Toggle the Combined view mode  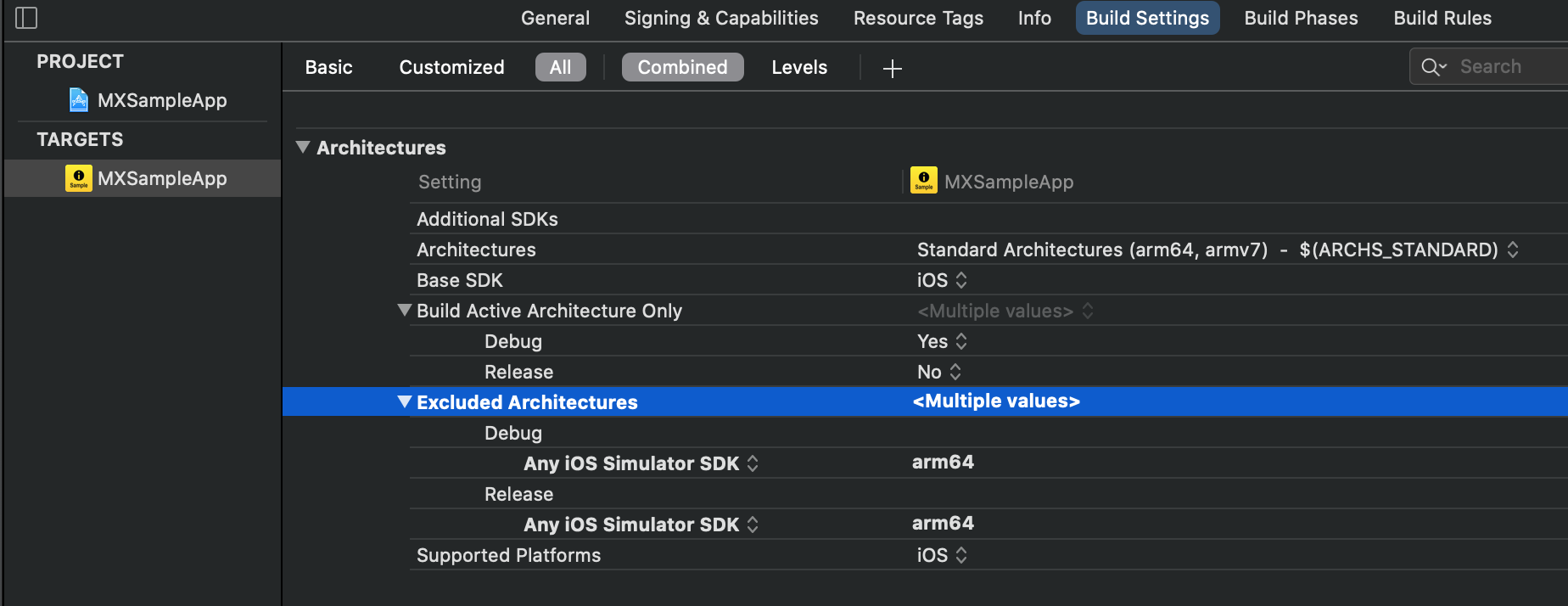pyautogui.click(x=682, y=67)
